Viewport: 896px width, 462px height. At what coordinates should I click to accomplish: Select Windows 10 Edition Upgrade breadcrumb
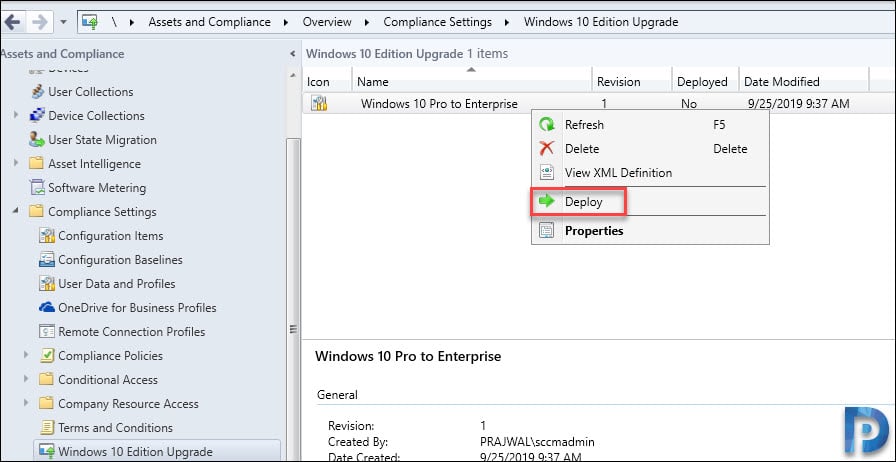click(601, 22)
